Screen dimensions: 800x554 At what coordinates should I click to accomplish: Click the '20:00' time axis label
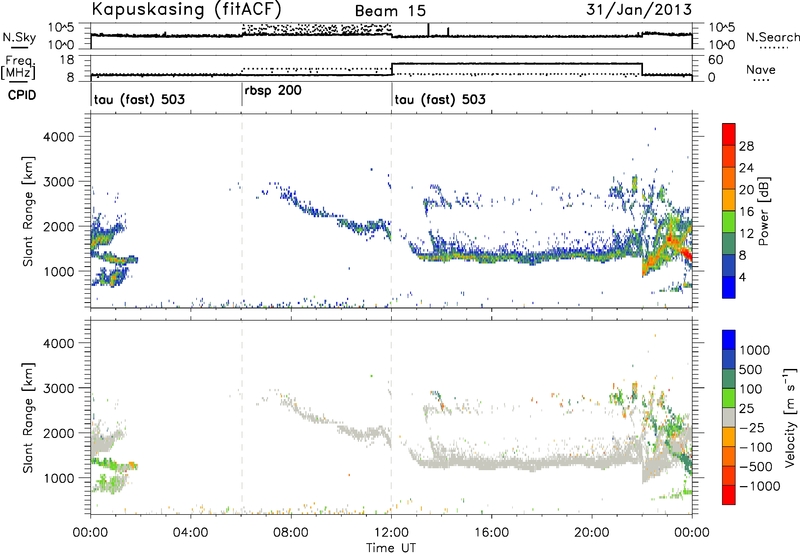click(592, 533)
